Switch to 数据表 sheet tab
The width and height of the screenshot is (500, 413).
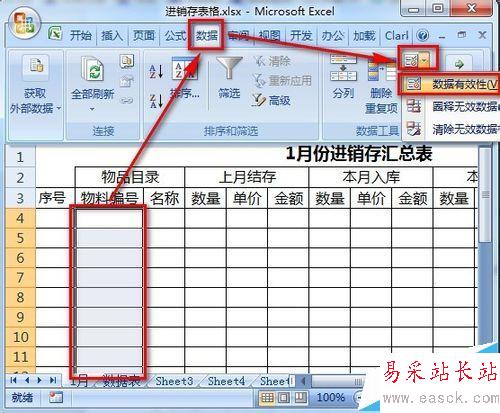tap(122, 381)
